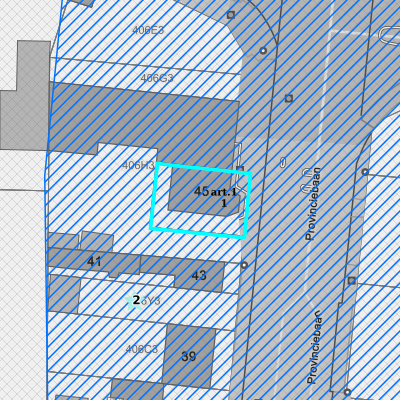
Task: Click building labeled 41
Action: coord(94,262)
